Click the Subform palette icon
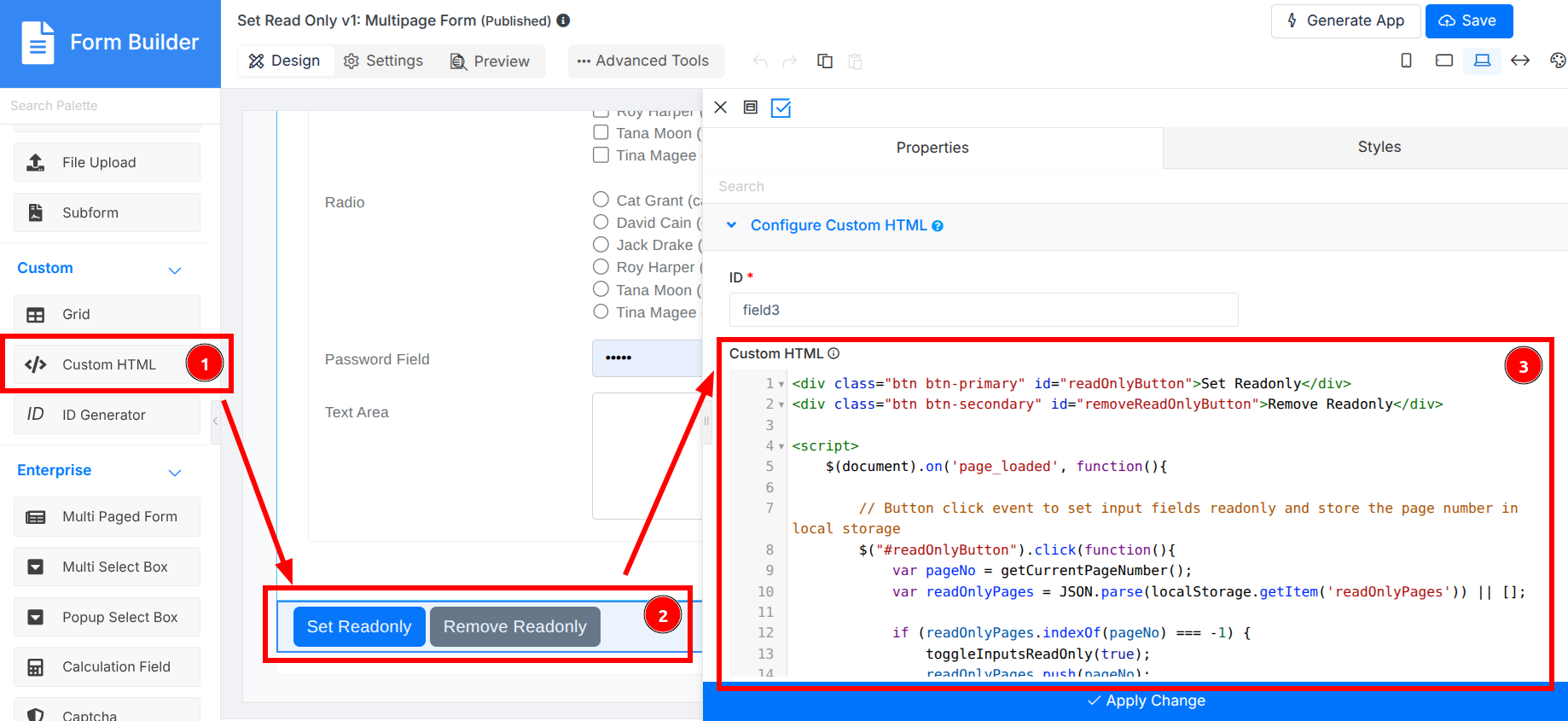Screen dimensions: 1568x721 click(36, 212)
